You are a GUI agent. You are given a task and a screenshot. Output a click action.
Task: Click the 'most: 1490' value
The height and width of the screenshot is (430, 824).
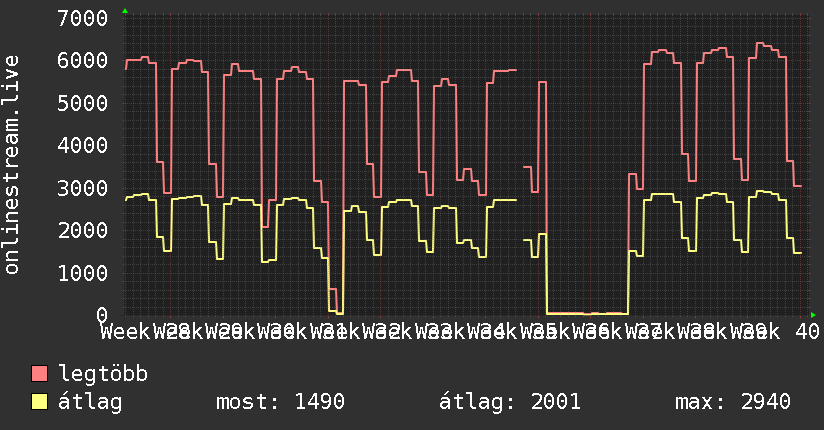tap(280, 402)
